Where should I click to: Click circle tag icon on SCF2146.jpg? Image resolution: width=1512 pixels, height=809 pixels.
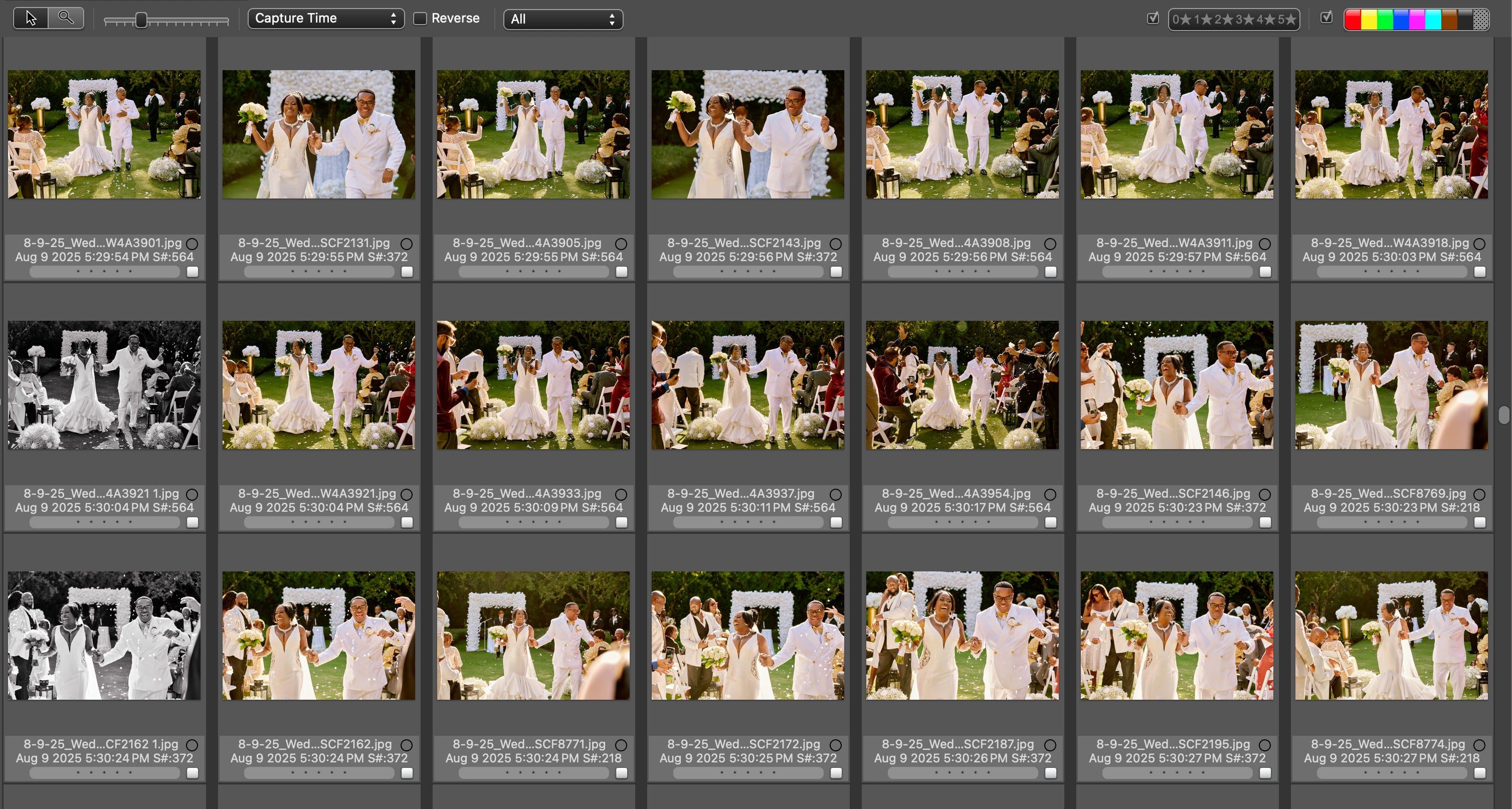click(x=1265, y=495)
